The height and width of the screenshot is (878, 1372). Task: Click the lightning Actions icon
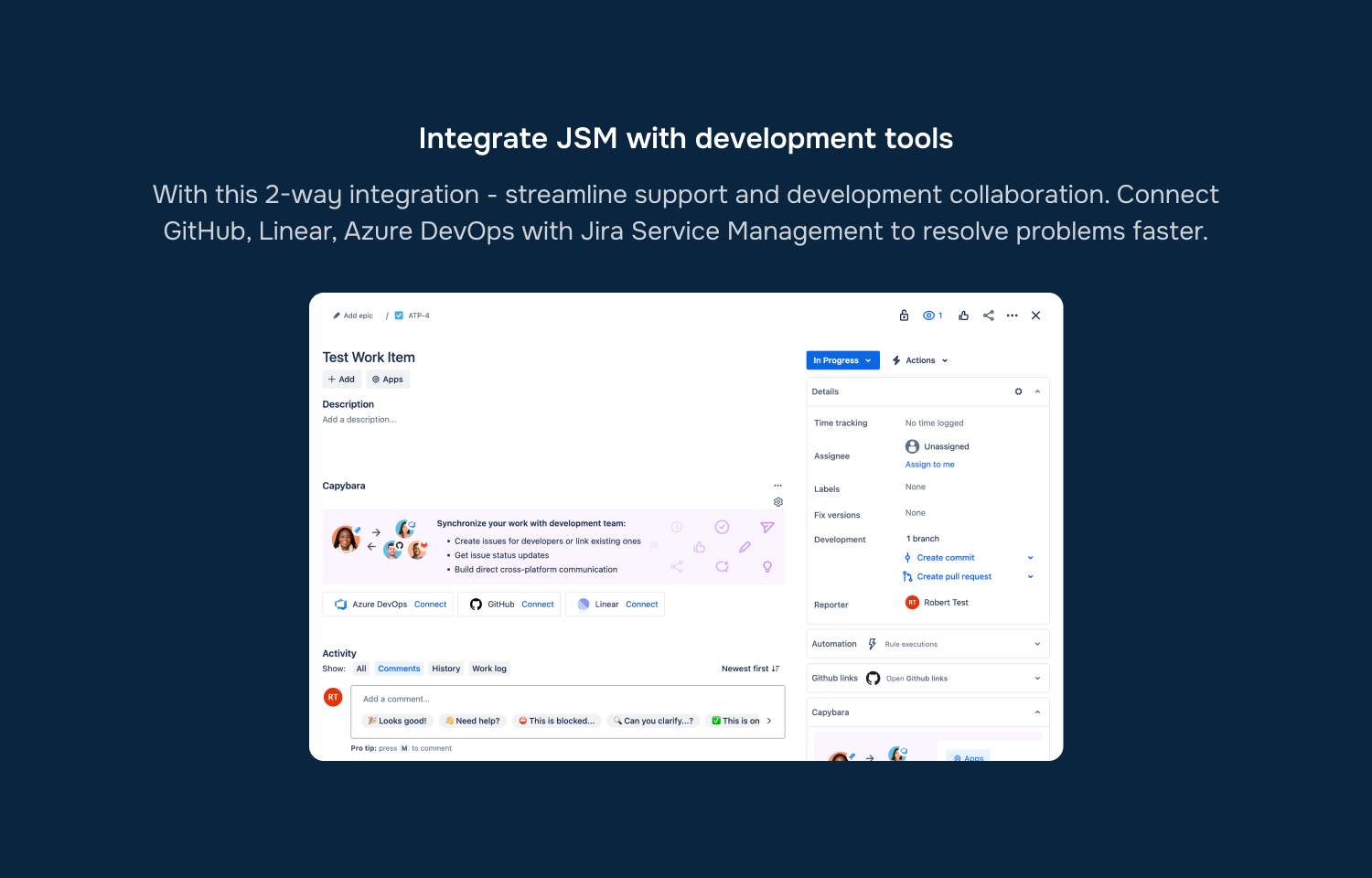point(897,359)
